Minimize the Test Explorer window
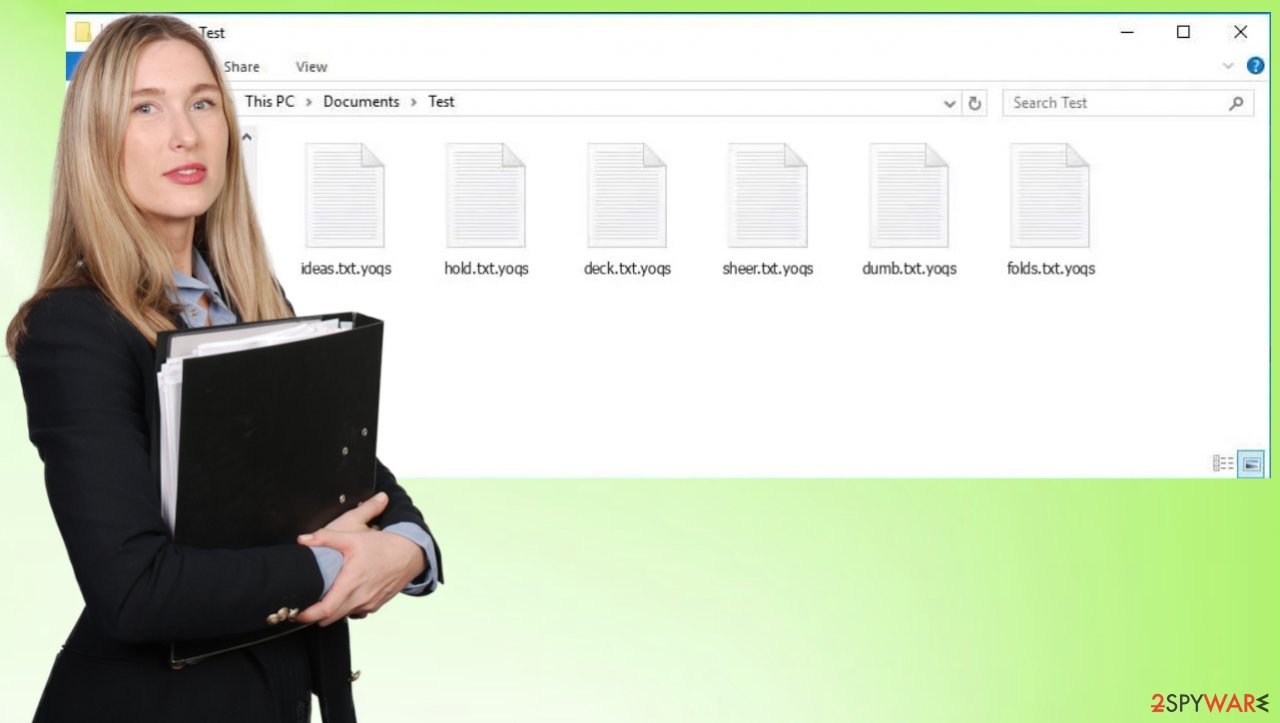The image size is (1280, 723). [1127, 32]
